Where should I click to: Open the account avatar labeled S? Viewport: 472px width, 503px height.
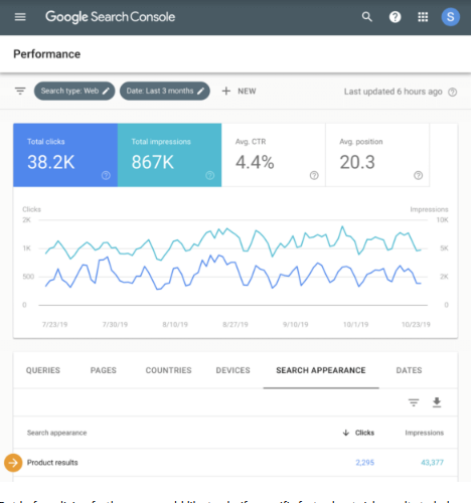(x=450, y=17)
